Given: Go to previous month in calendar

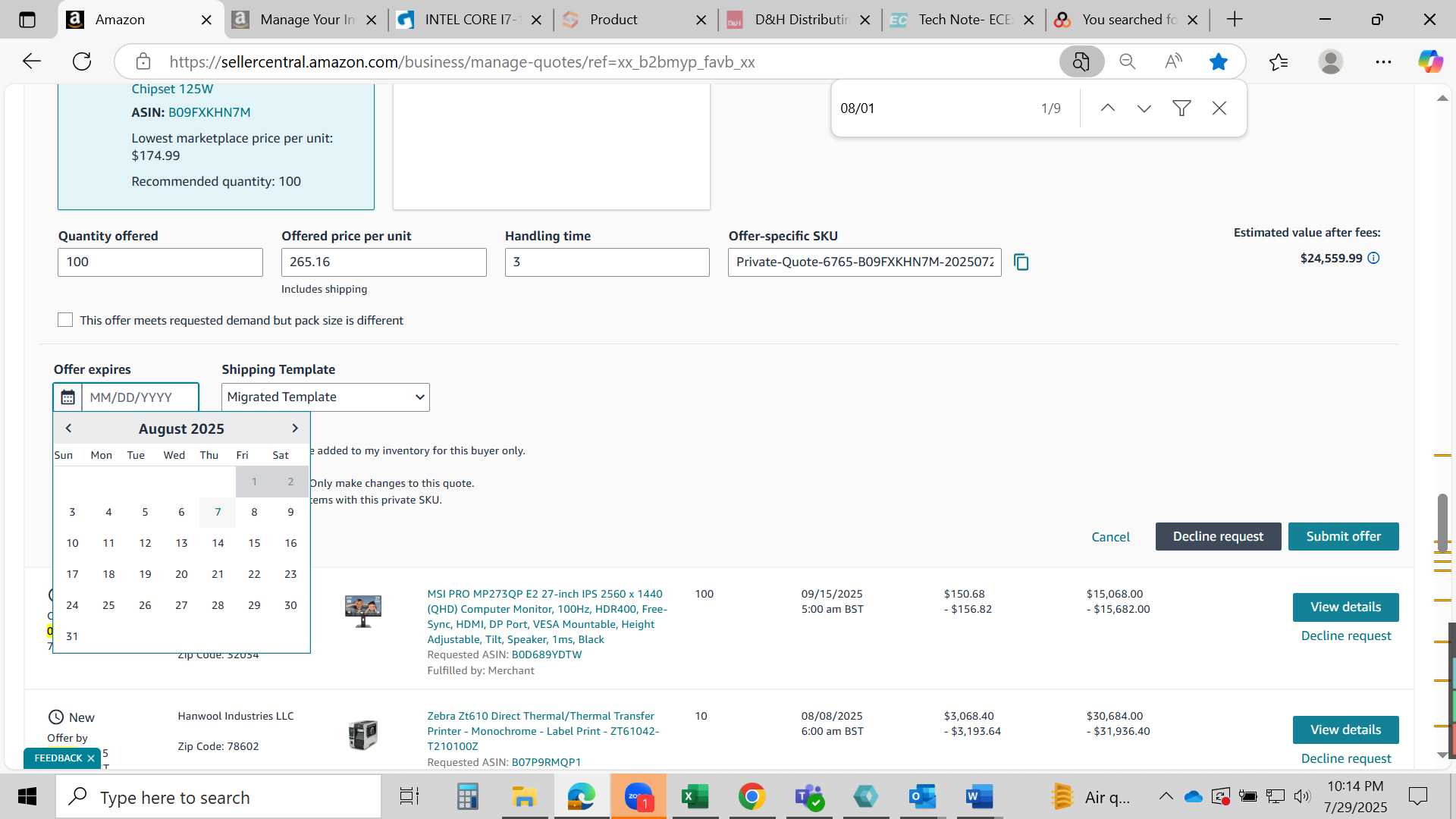Looking at the screenshot, I should coord(68,428).
